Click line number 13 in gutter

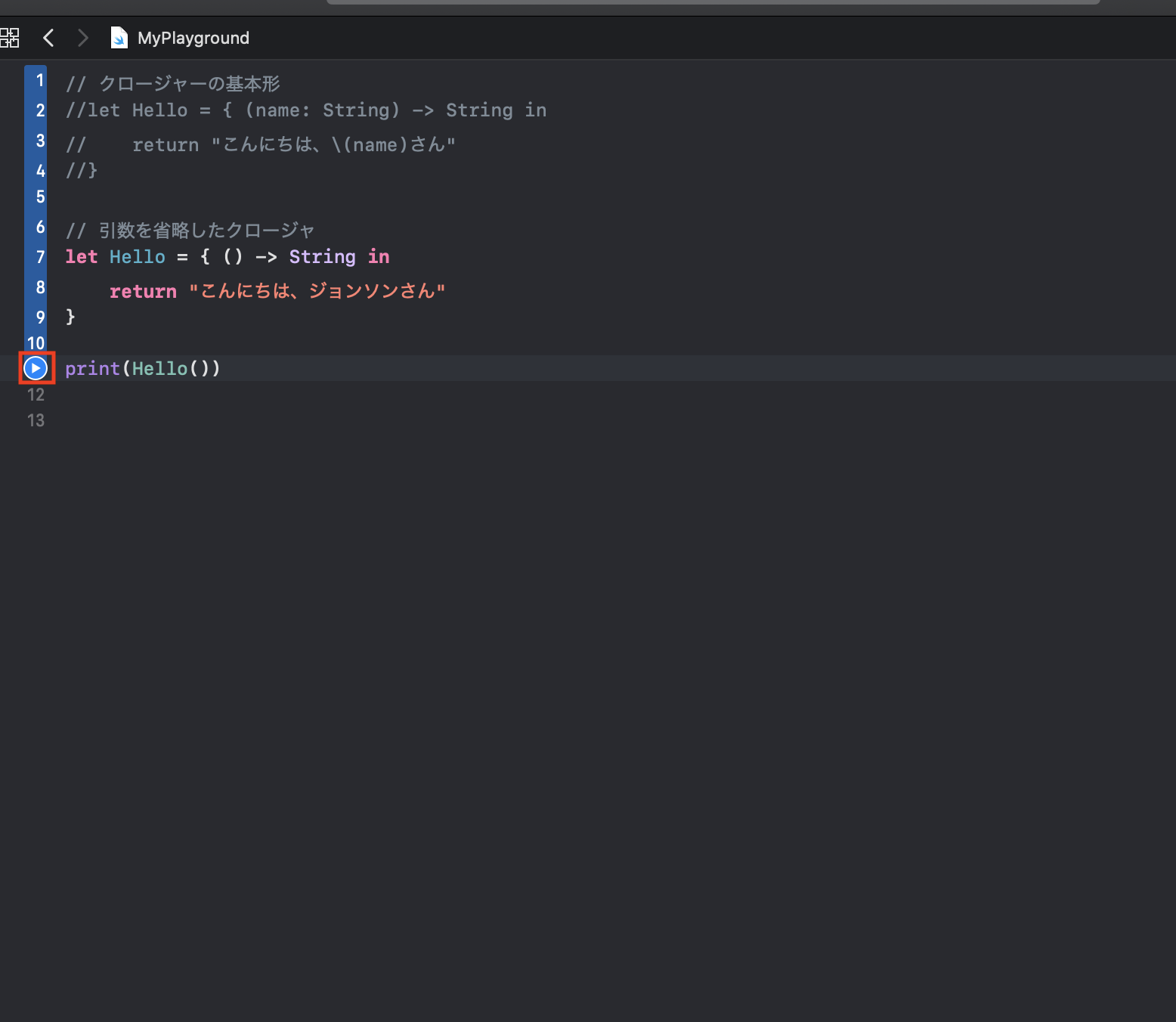pos(36,420)
